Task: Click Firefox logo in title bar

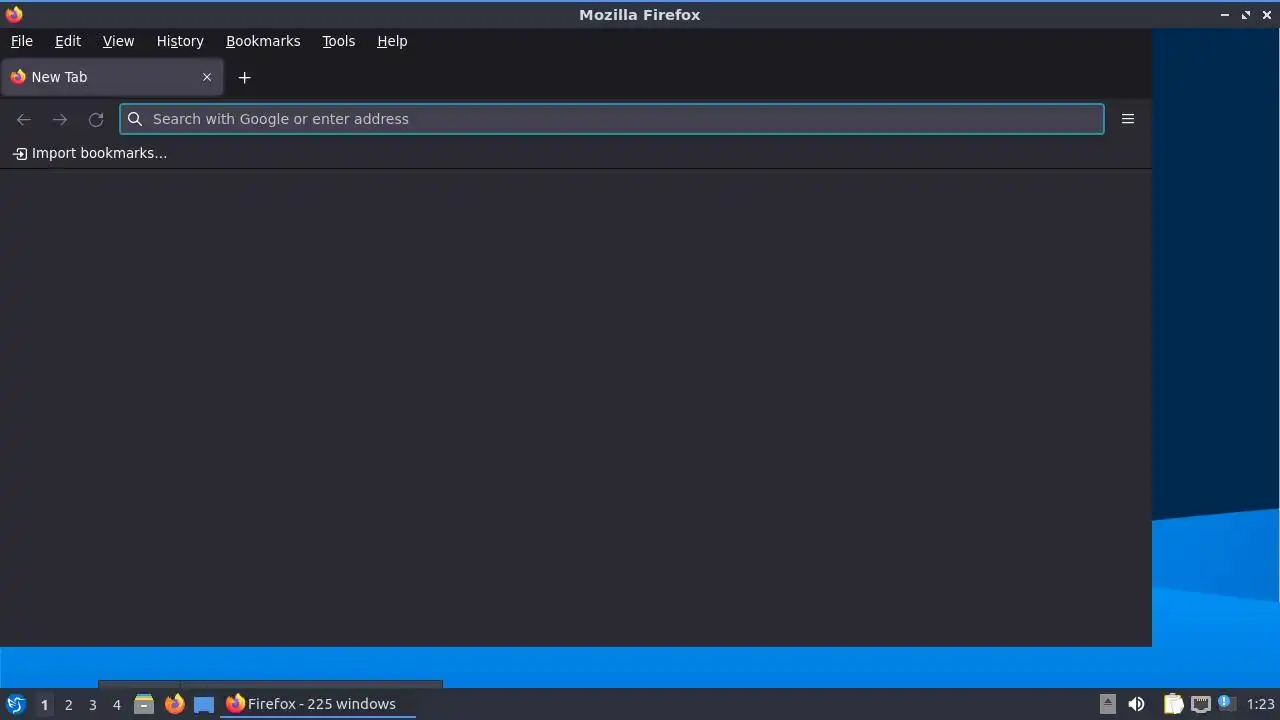Action: pyautogui.click(x=14, y=14)
